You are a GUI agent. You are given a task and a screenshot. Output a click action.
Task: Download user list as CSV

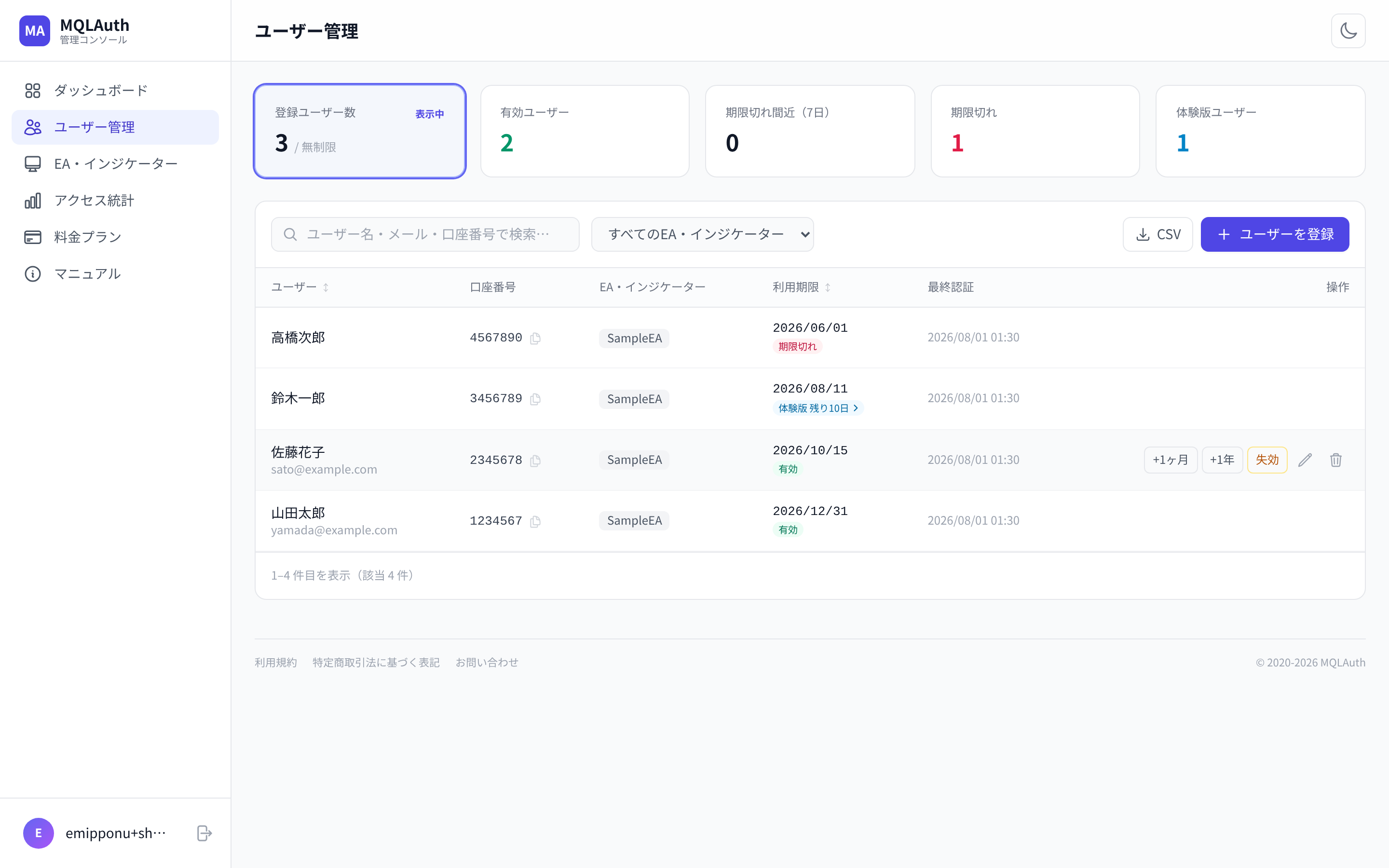(1157, 234)
